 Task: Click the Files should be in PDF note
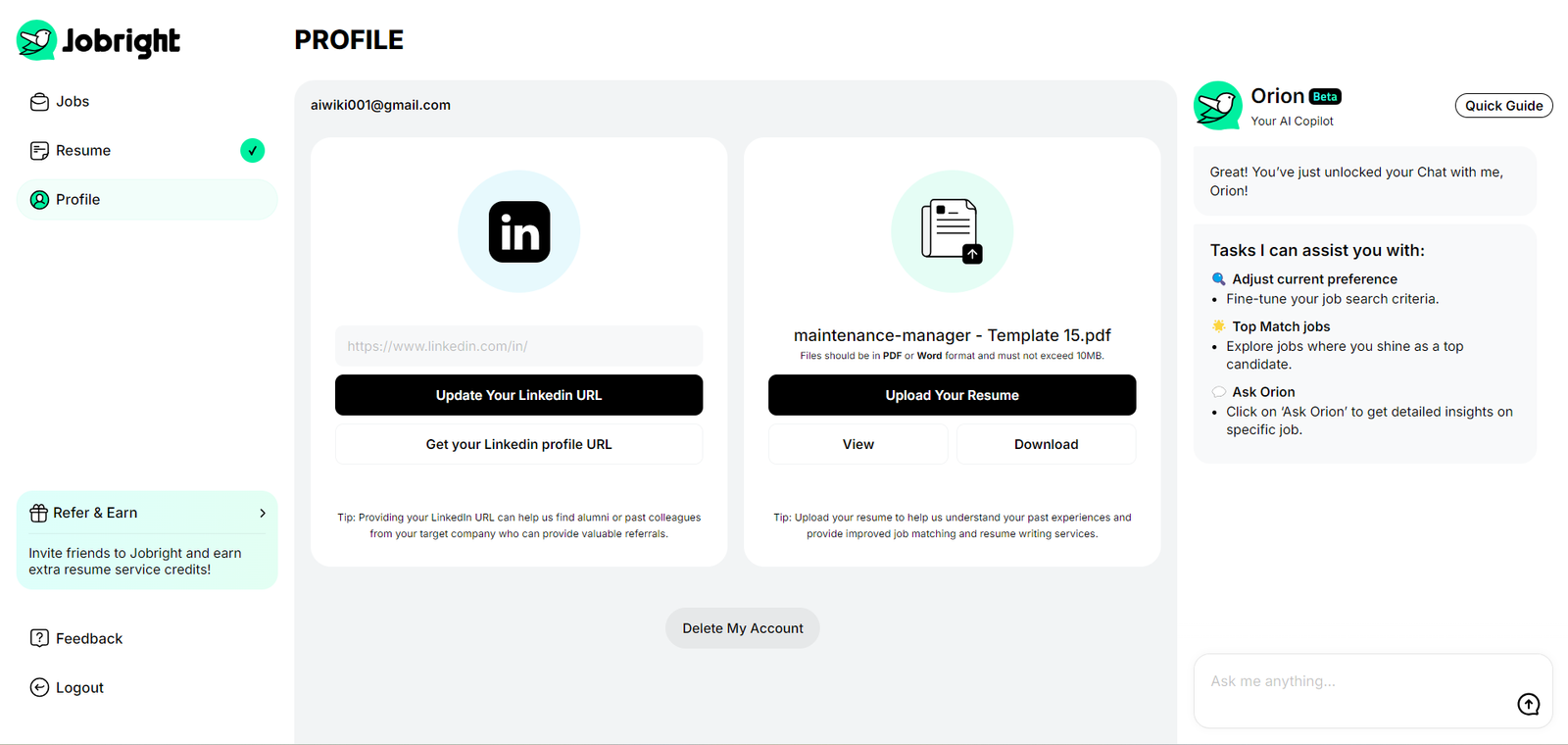(952, 356)
